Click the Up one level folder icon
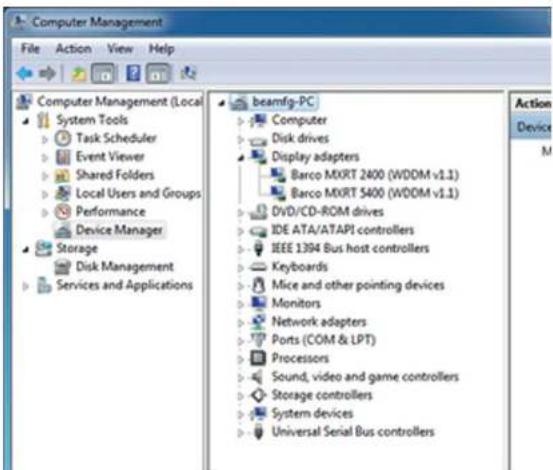 tap(79, 74)
